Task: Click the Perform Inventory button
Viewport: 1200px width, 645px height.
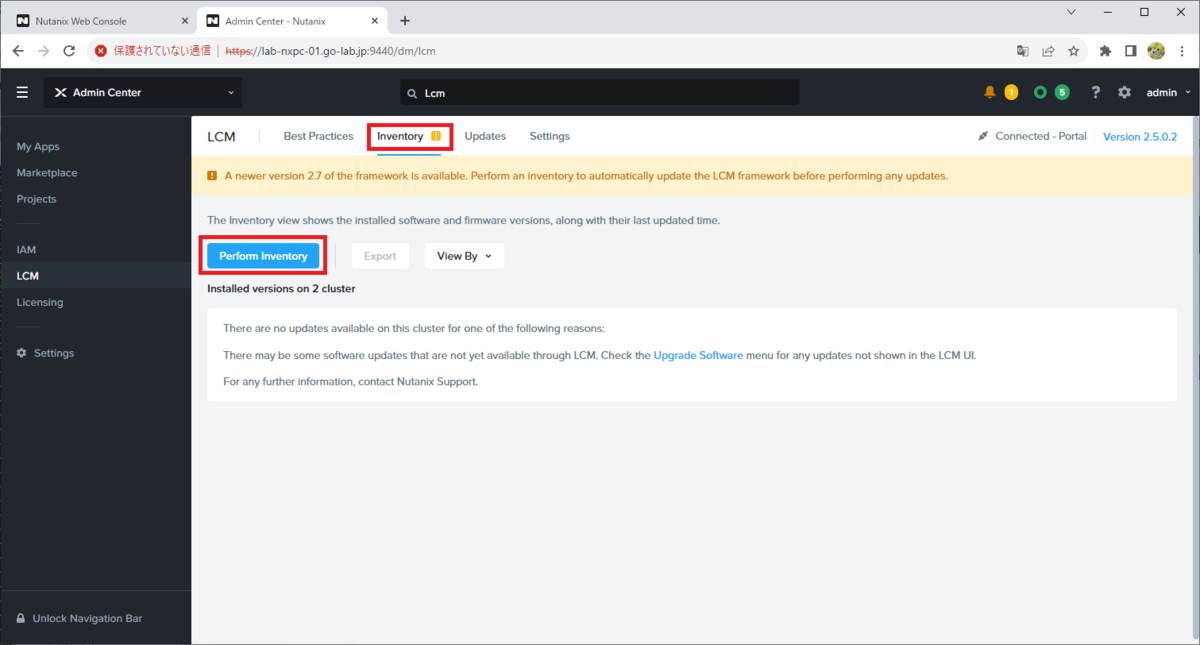Action: [x=263, y=256]
